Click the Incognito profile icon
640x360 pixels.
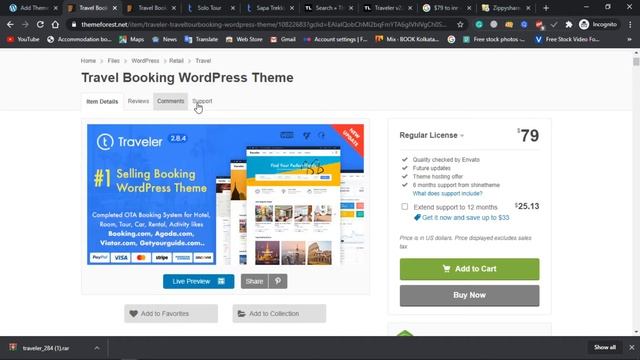point(598,24)
